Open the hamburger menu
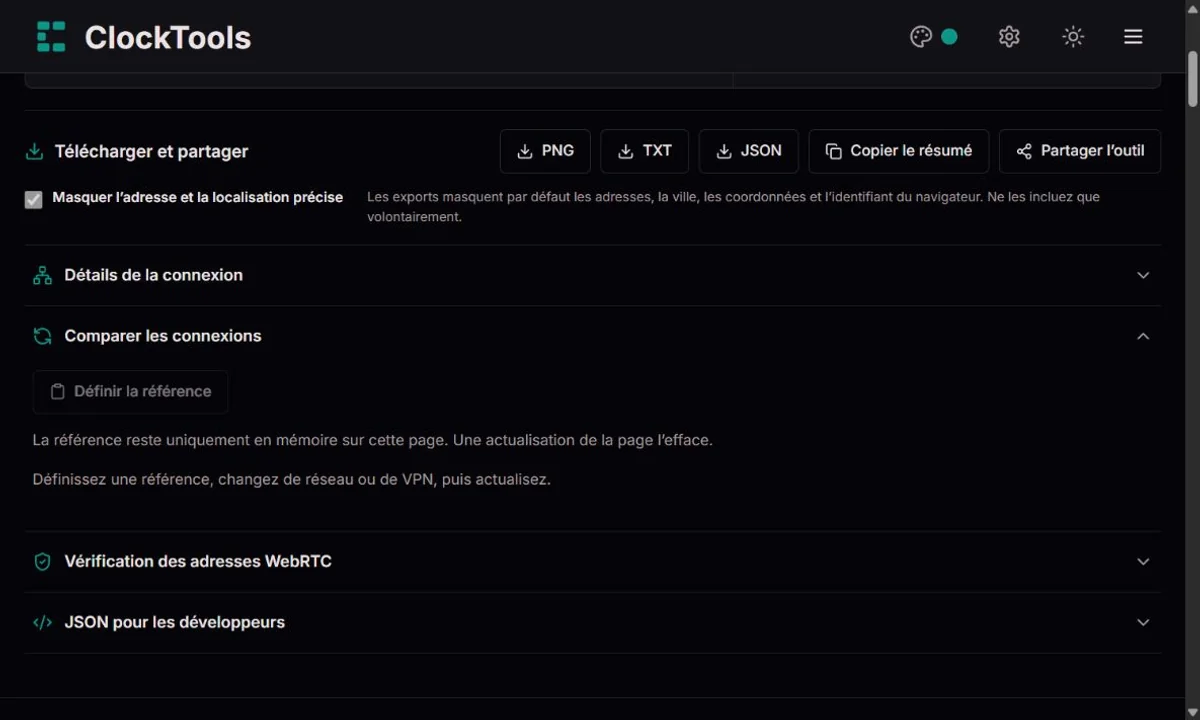This screenshot has width=1200, height=720. (x=1133, y=37)
